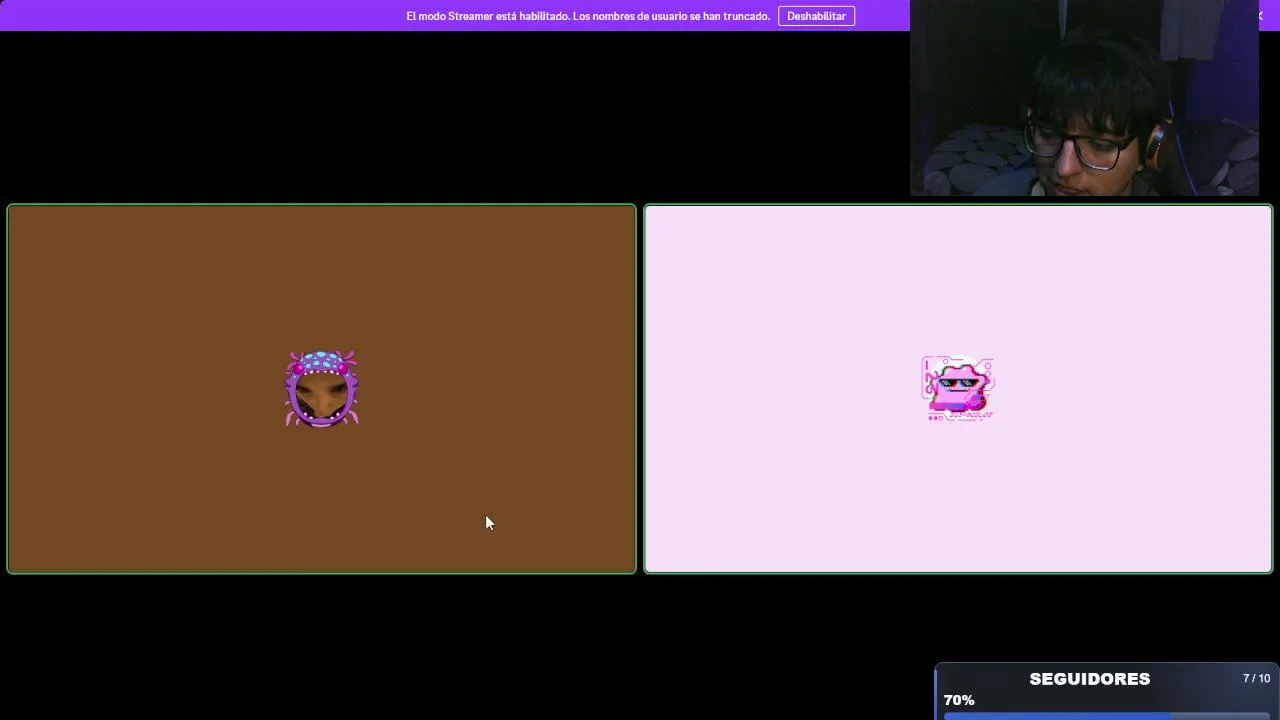
Task: Select the pink sunglasses avatar in the light tile
Action: tap(958, 389)
